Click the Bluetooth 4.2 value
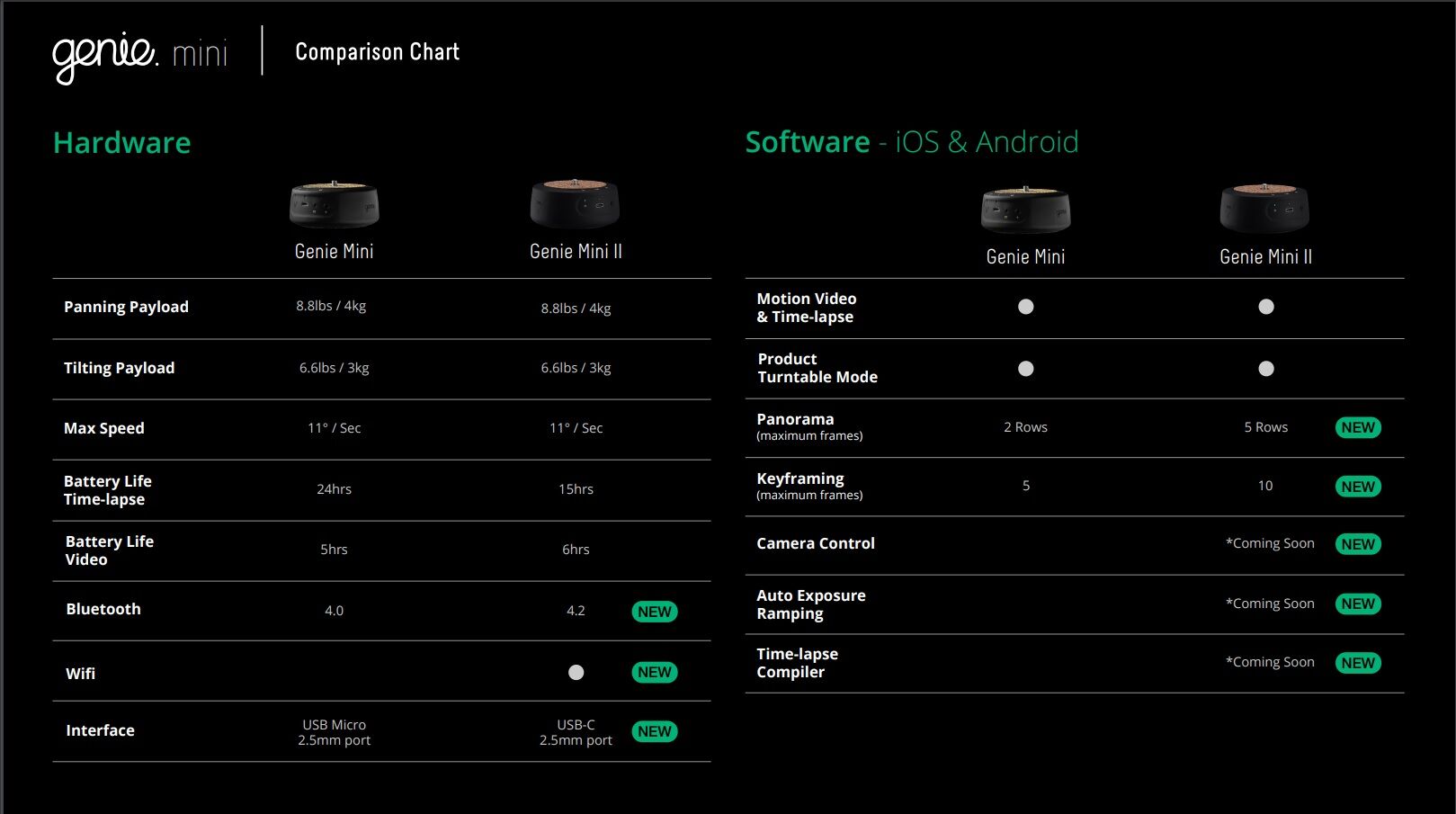This screenshot has height=814, width=1456. coord(576,611)
